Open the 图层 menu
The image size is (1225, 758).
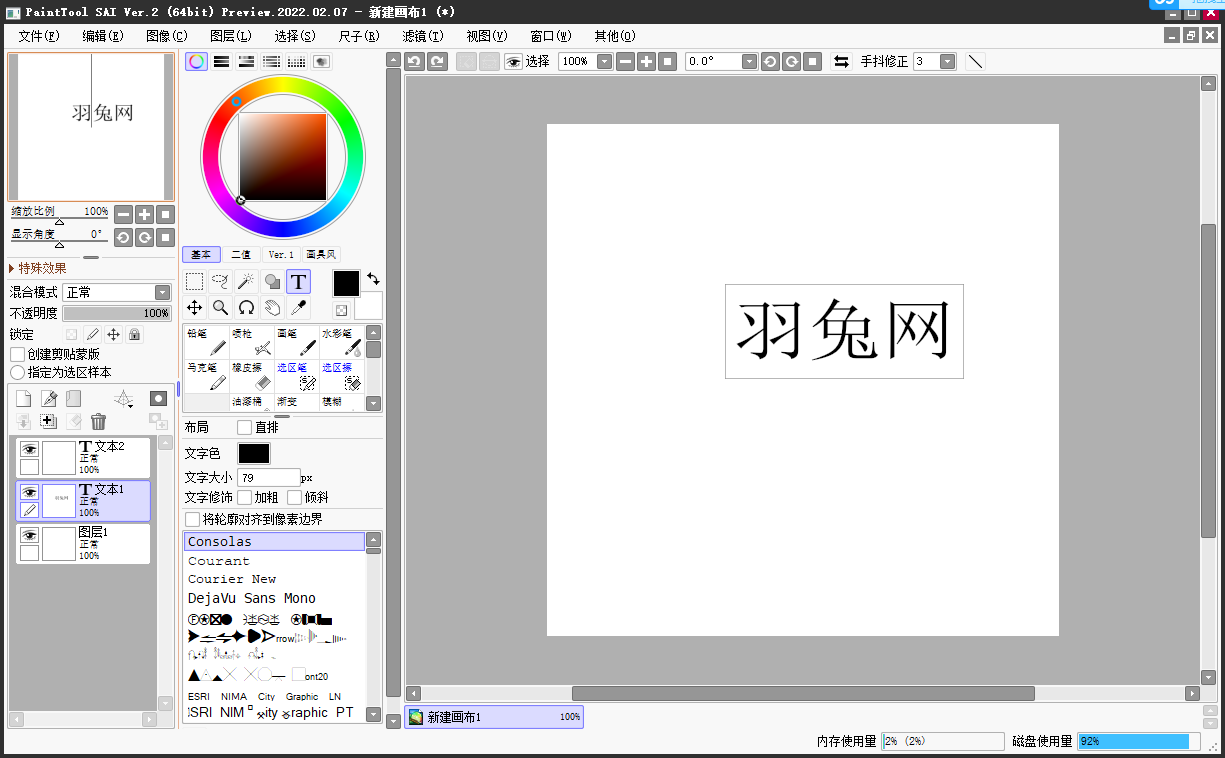[231, 35]
